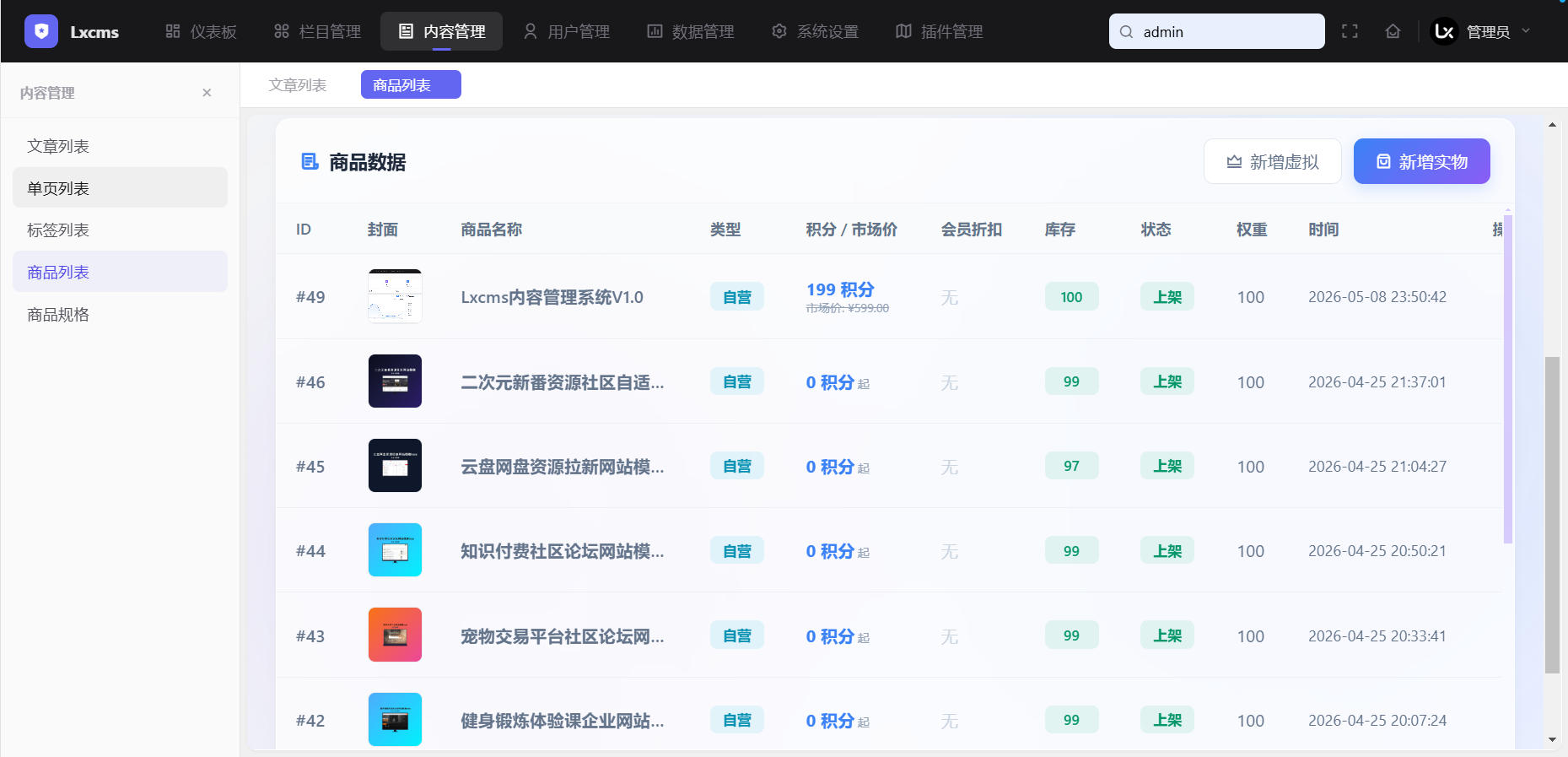Click the page scrollbar down arrow
This screenshot has width=1568, height=757.
pos(1552,740)
